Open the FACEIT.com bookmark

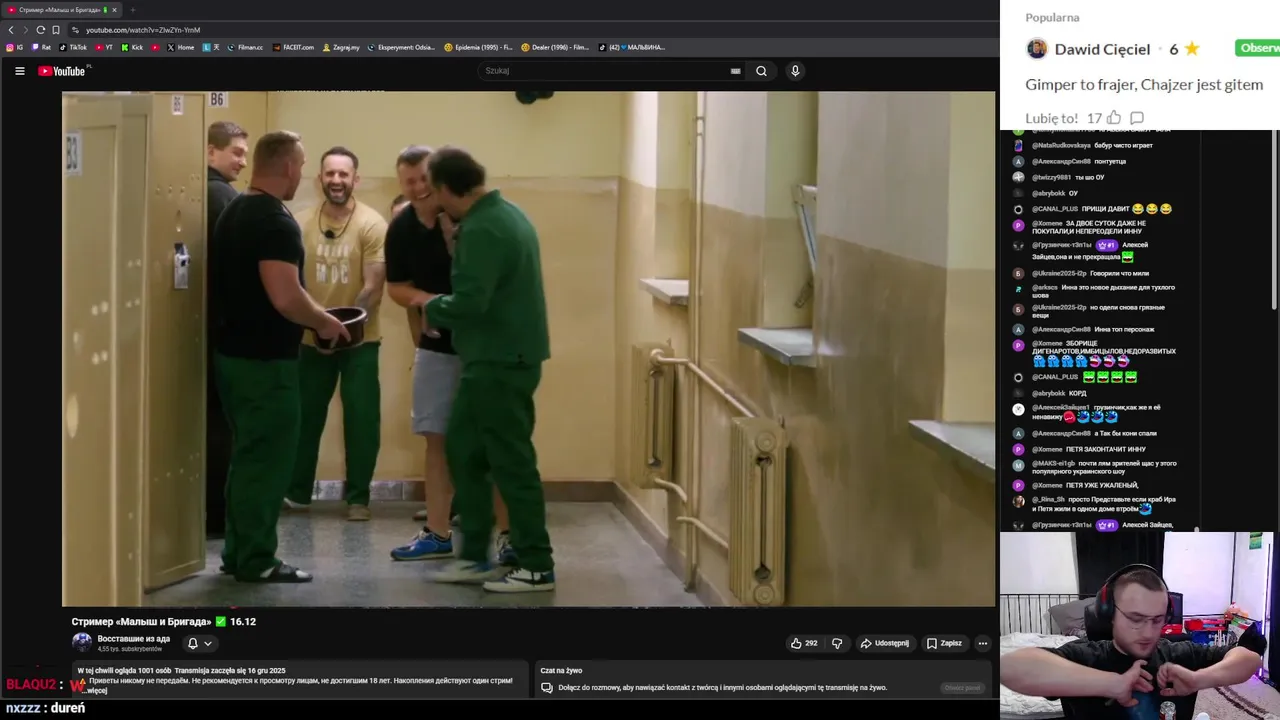pyautogui.click(x=293, y=47)
